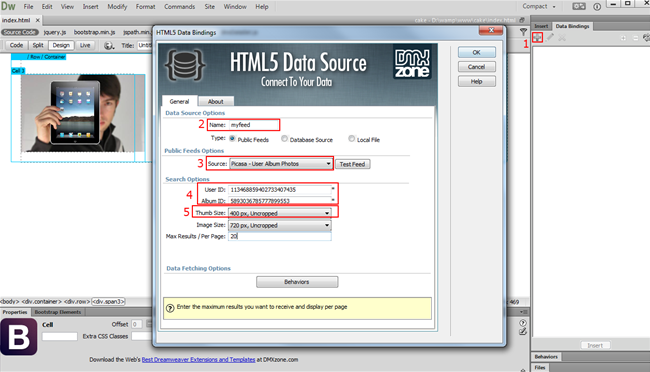This screenshot has width=650, height=372.
Task: Open the Modify menu
Action: (117, 7)
